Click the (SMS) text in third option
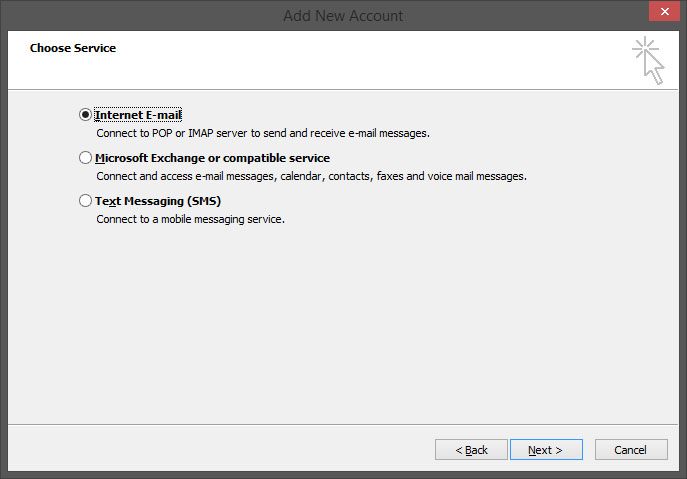This screenshot has width=687, height=479. click(x=204, y=201)
